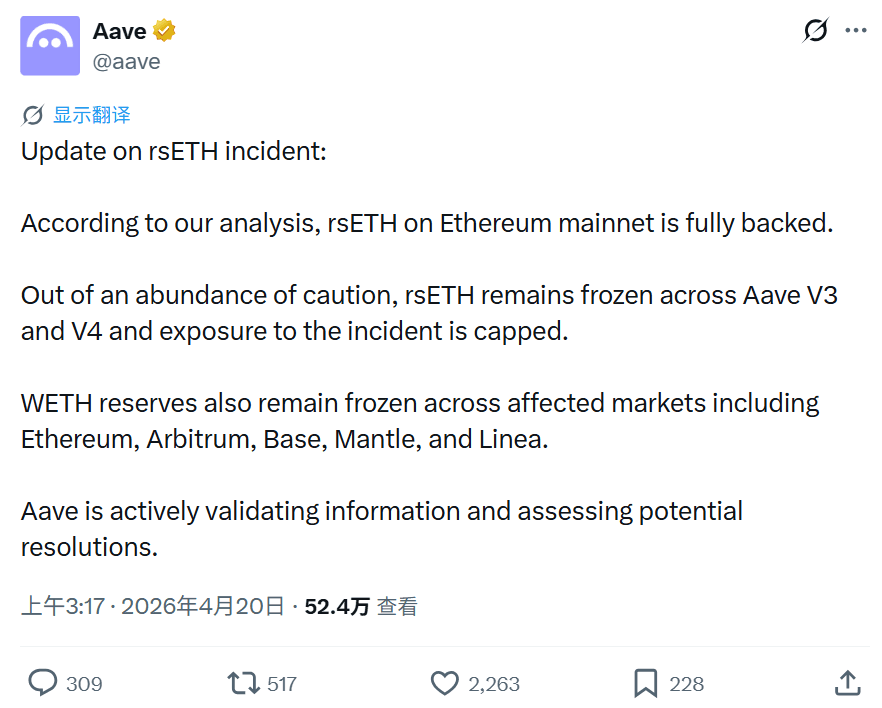The width and height of the screenshot is (882, 708).
Task: Like the post with the heart icon
Action: coord(444,683)
